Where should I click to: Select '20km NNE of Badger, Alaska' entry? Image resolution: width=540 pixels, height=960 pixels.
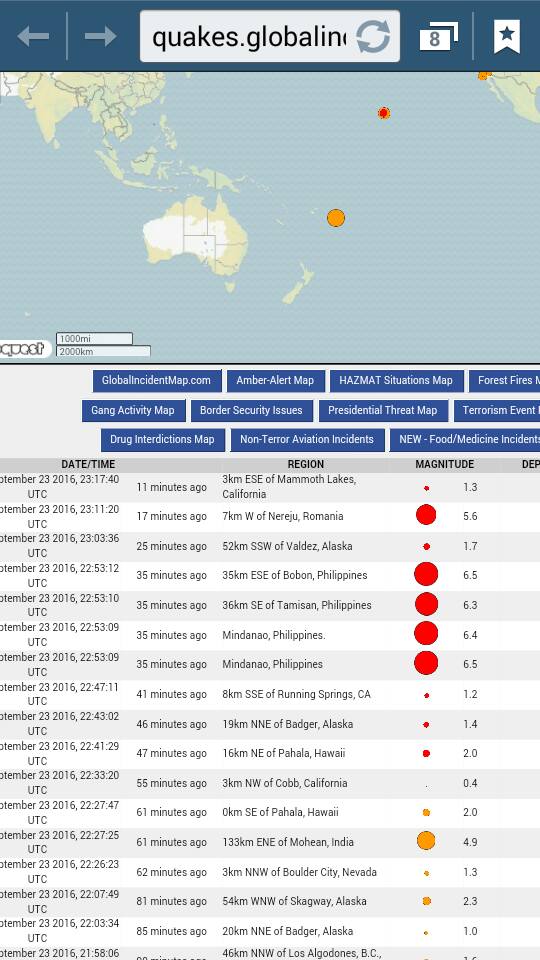pyautogui.click(x=288, y=931)
